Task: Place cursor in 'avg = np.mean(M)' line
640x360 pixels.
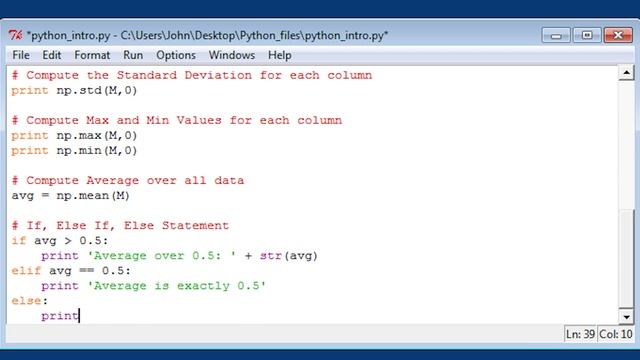Action: (71, 196)
